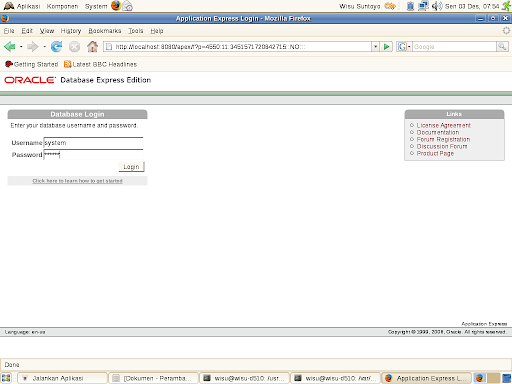Click the network status tray icon
Image resolution: width=512 pixels, height=384 pixels.
coord(423,6)
